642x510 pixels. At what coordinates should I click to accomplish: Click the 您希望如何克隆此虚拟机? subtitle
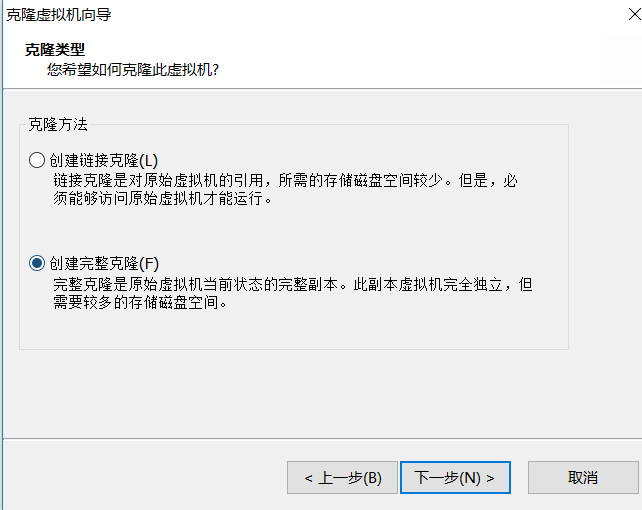pyautogui.click(x=133, y=70)
